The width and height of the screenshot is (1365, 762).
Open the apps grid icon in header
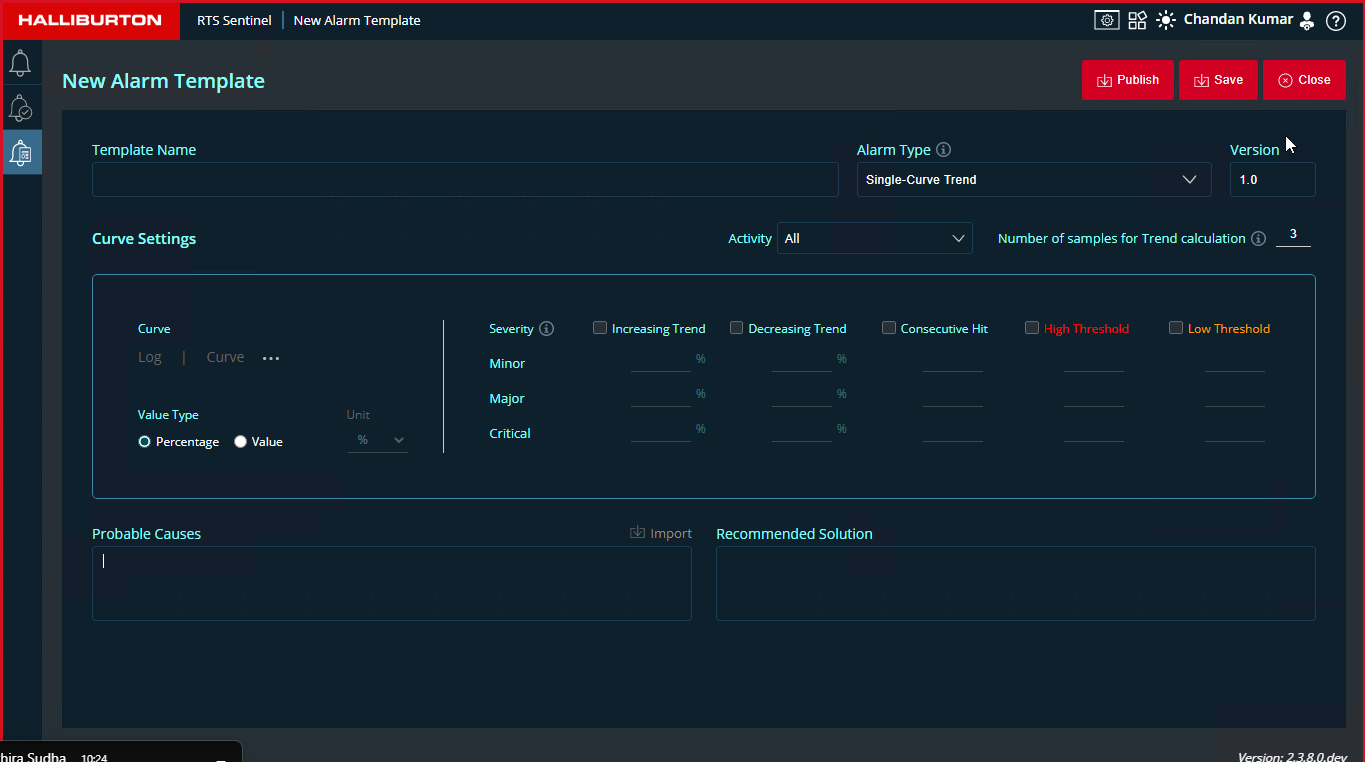tap(1137, 20)
